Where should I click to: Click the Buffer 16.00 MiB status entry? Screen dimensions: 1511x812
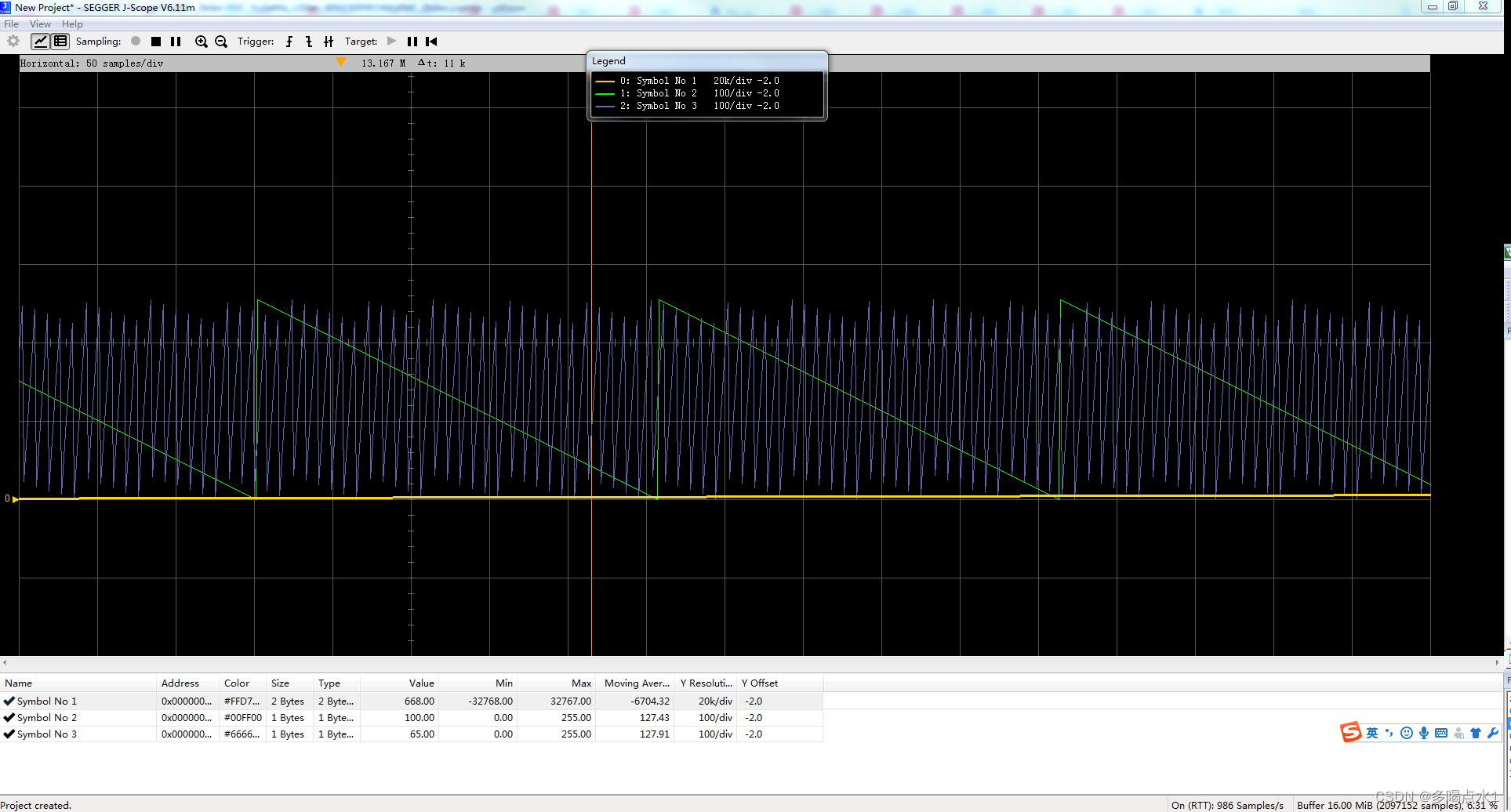coord(1397,805)
